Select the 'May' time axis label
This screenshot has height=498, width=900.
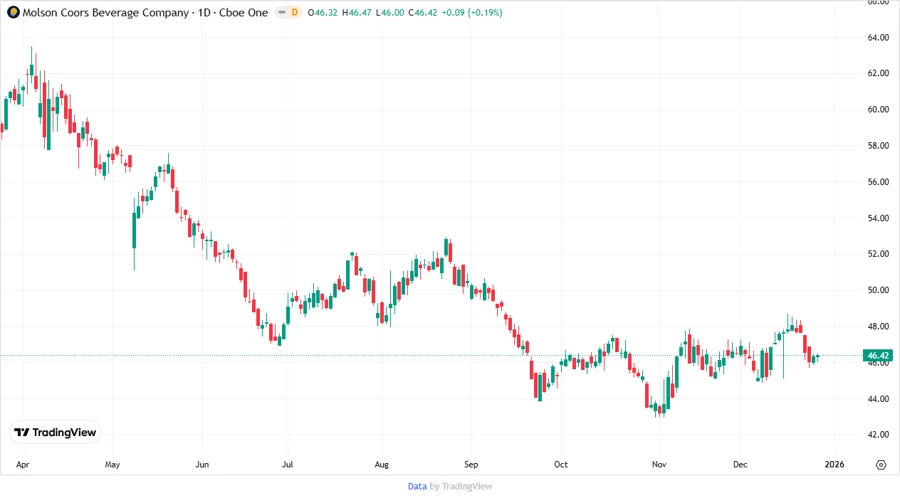[x=112, y=465]
